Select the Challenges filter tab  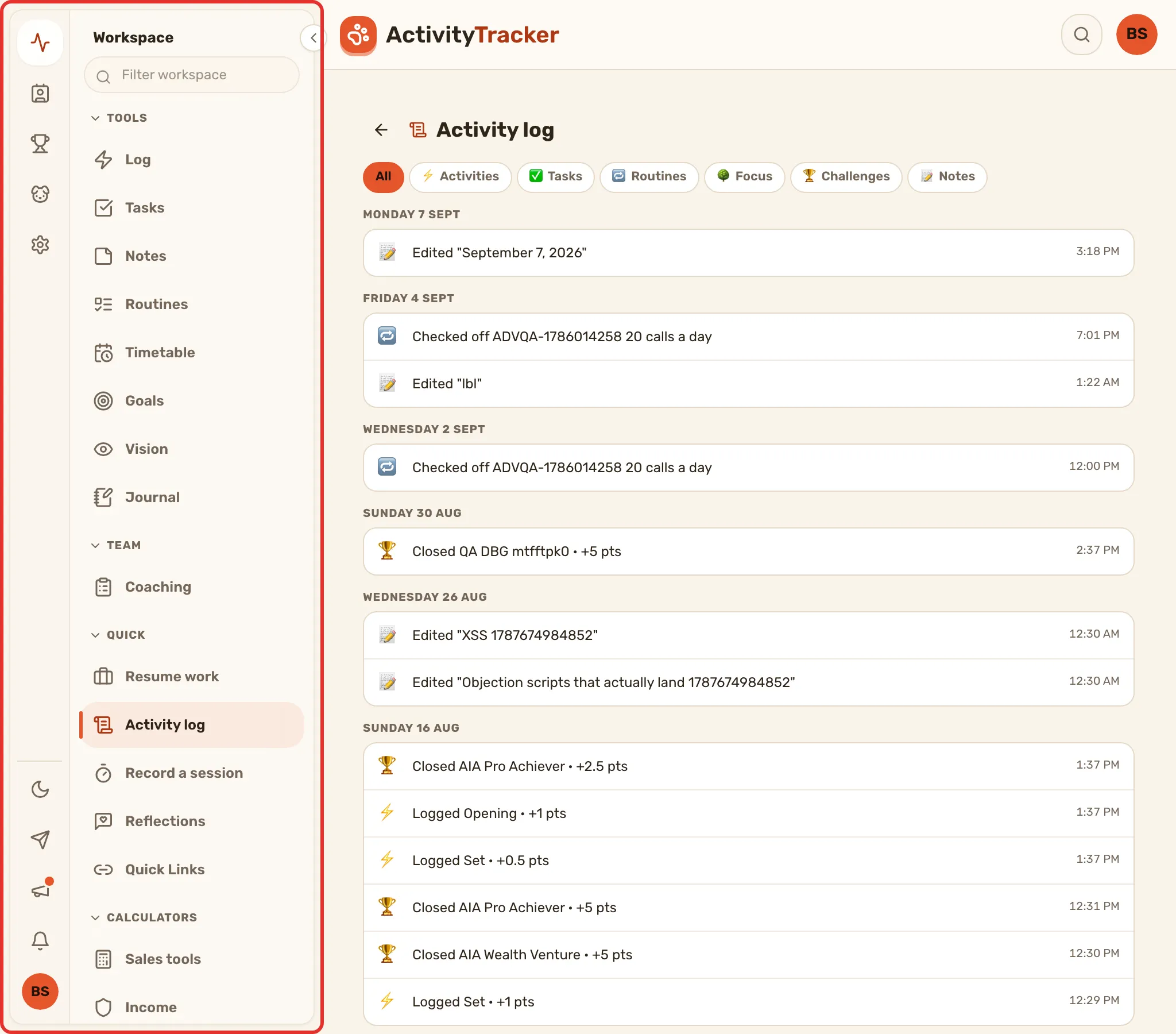click(846, 176)
